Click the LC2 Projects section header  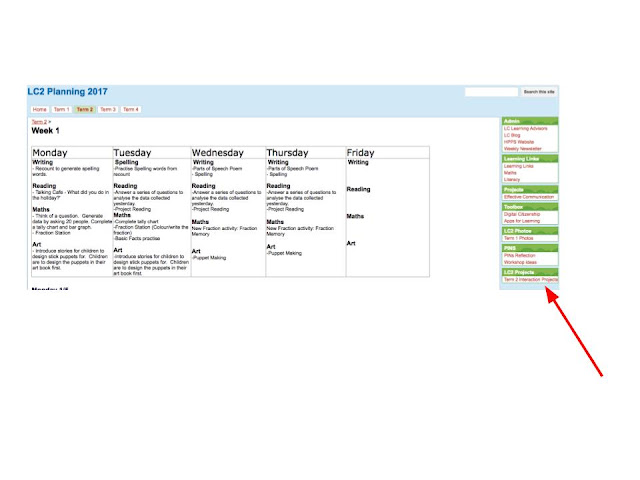coord(530,272)
